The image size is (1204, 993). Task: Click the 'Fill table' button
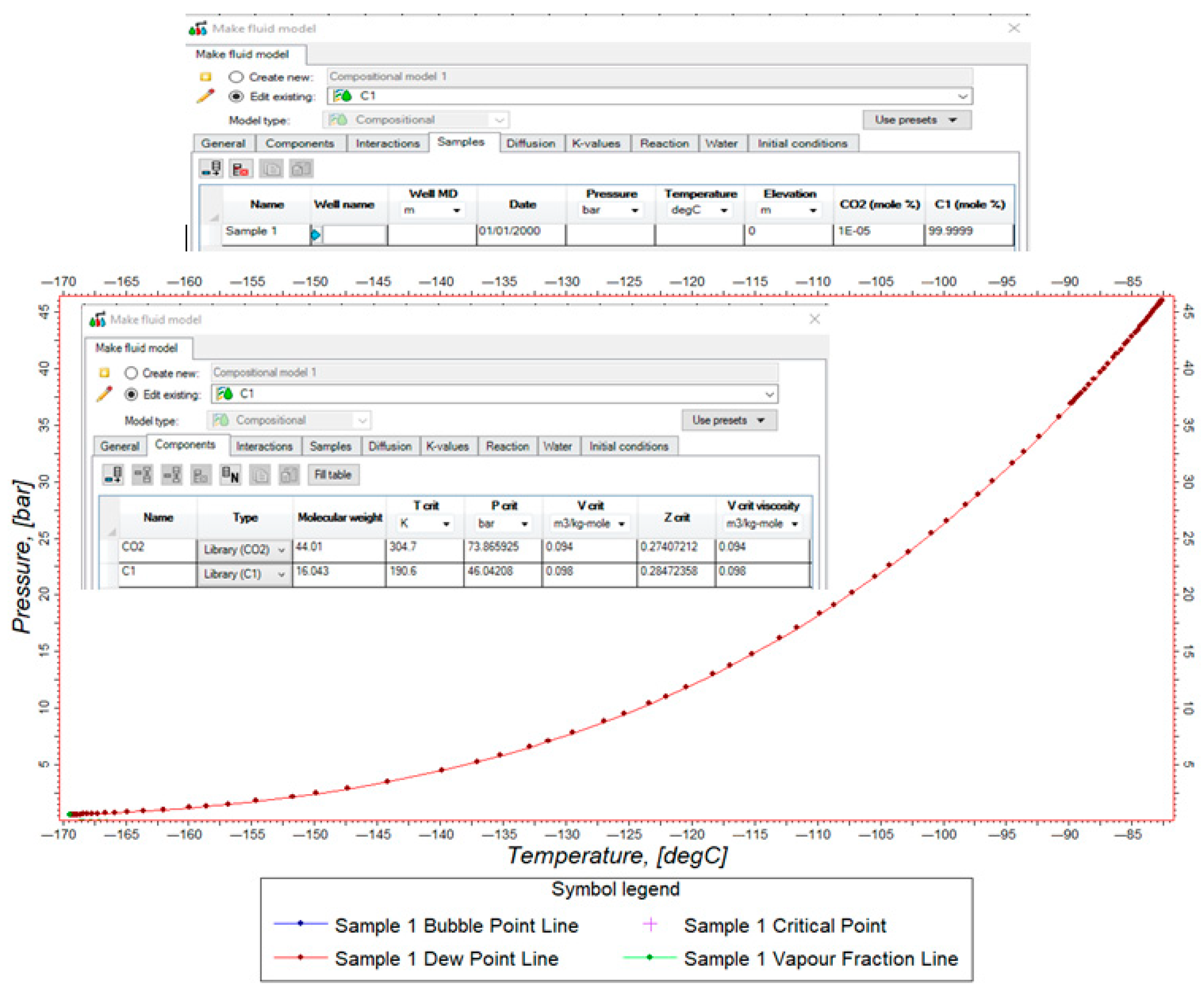point(333,474)
